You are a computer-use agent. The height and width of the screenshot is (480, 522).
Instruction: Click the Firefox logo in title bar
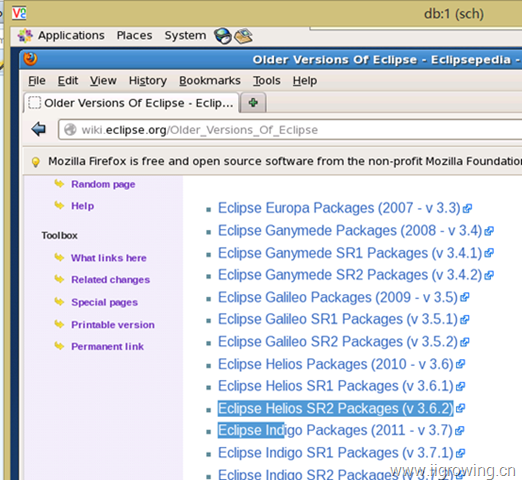[x=30, y=59]
